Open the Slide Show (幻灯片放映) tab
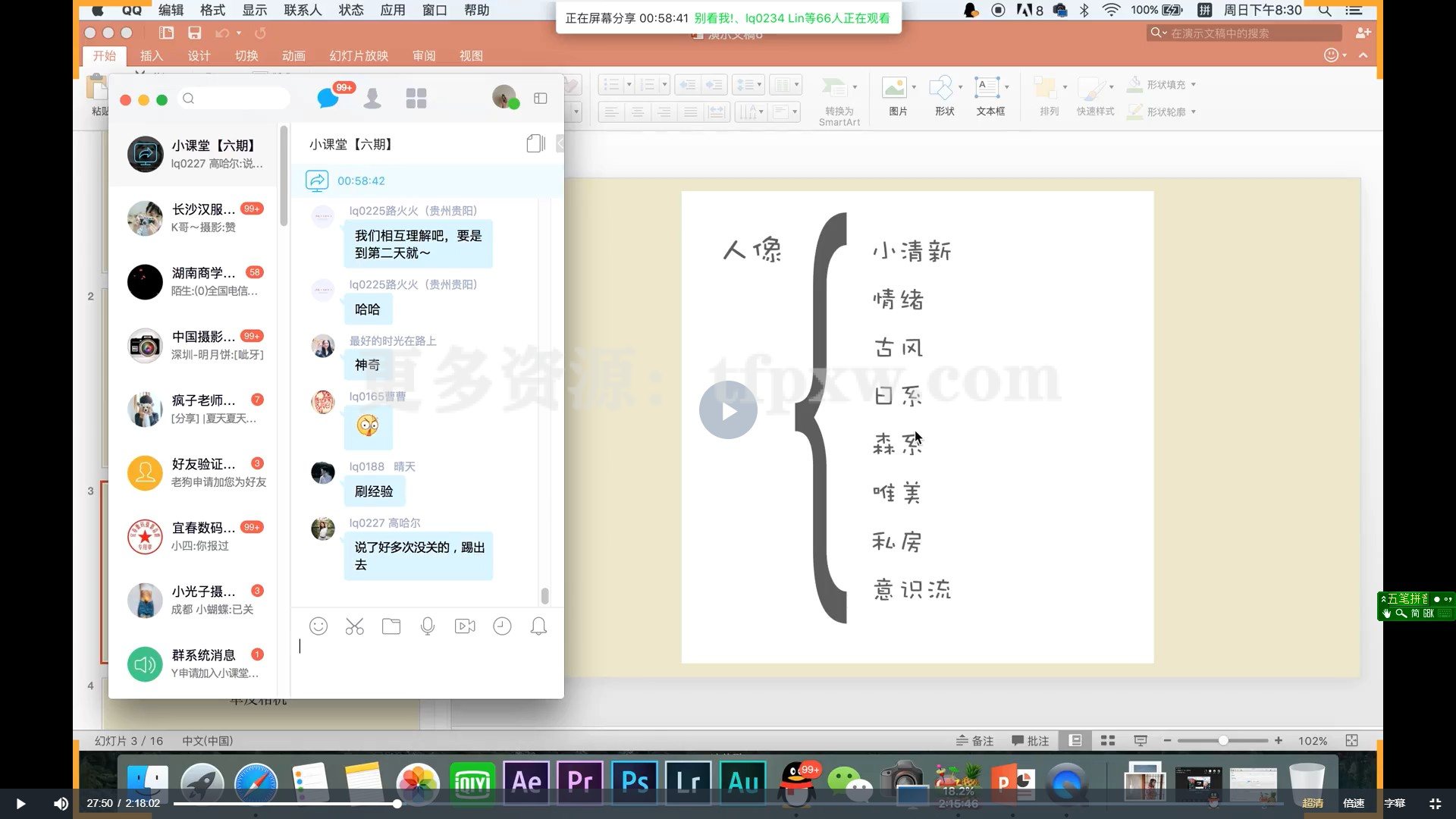The height and width of the screenshot is (819, 1456). [359, 55]
